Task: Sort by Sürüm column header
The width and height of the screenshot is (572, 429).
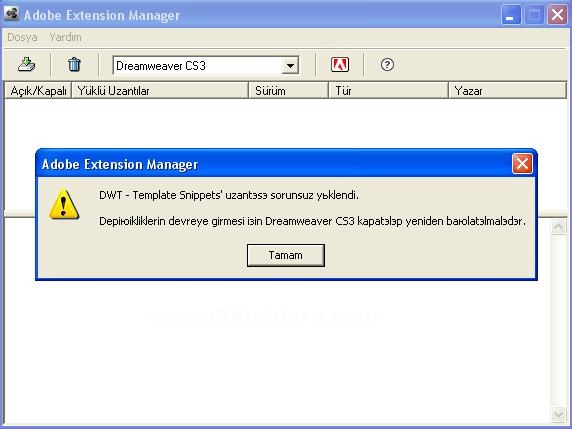Action: pos(289,91)
